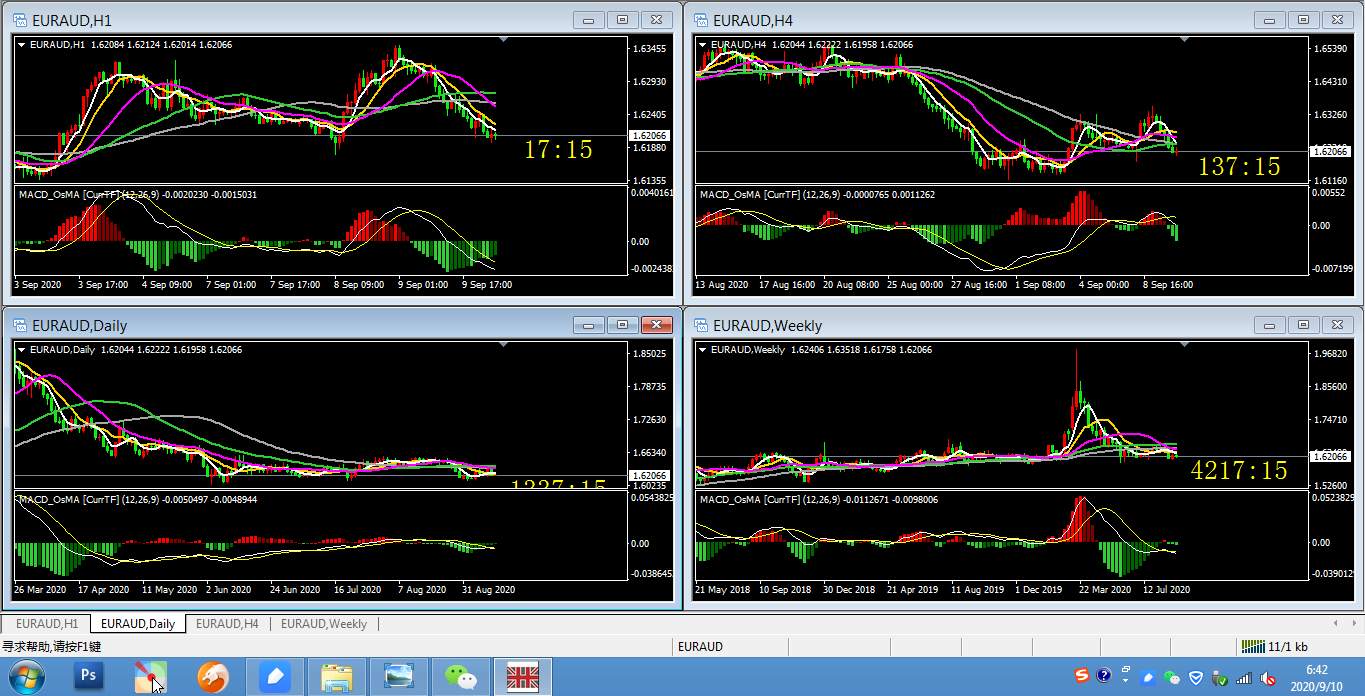Click the yellow 17:15 countdown on H1
1365x696 pixels.
tap(558, 150)
